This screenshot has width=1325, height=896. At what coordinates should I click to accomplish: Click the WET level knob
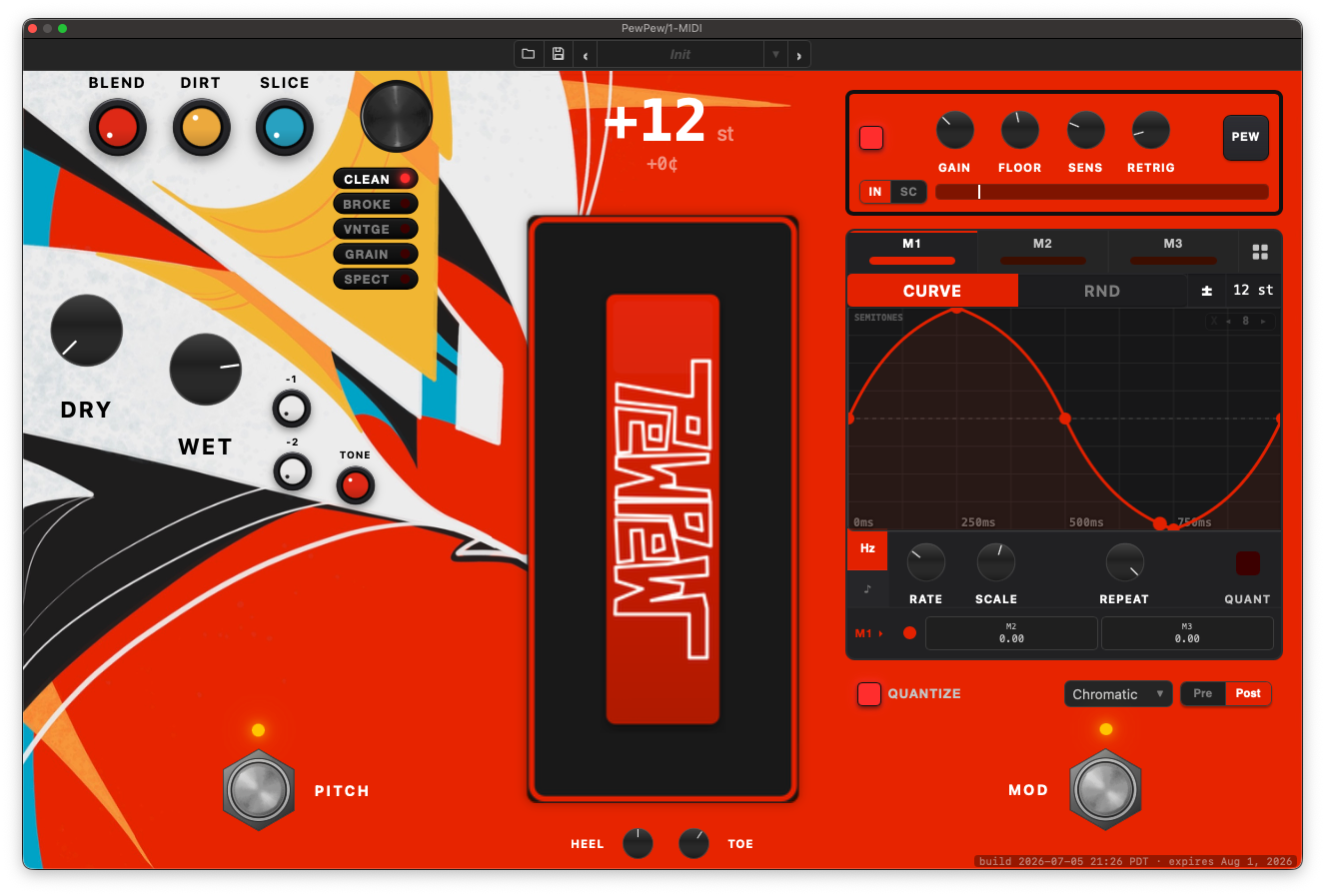(206, 369)
